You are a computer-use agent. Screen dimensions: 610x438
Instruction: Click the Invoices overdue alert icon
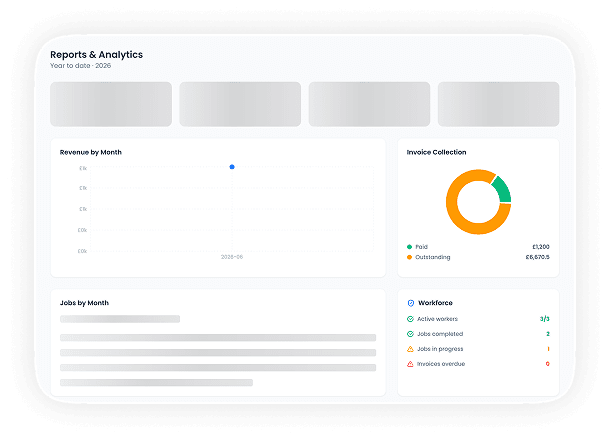click(410, 364)
